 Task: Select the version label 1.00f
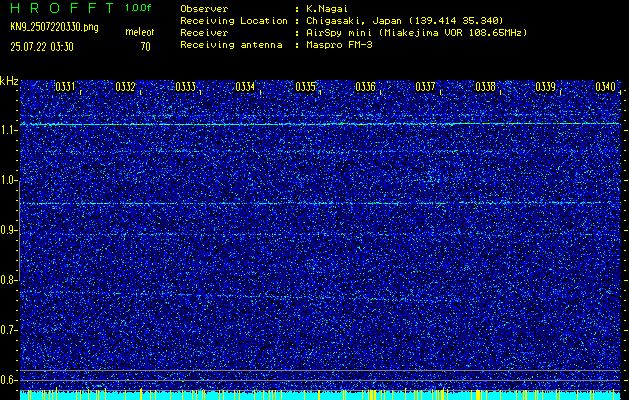click(138, 8)
